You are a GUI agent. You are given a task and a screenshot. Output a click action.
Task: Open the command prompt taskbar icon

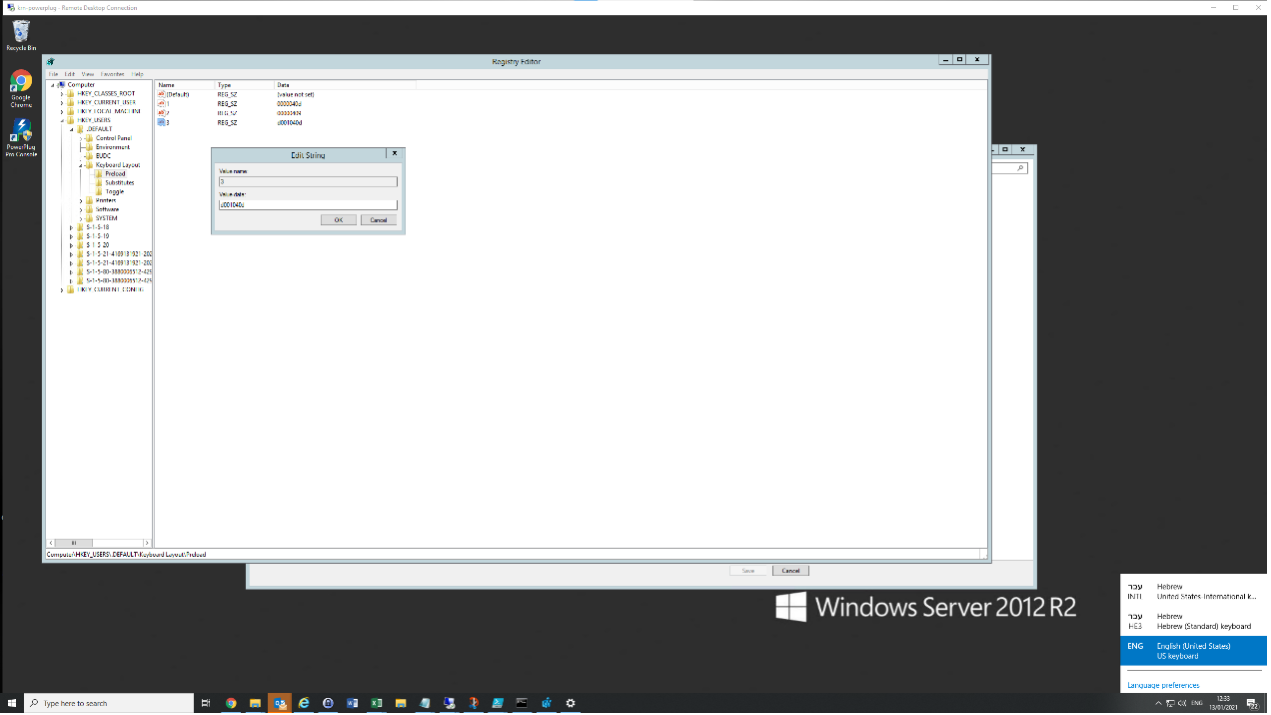[x=522, y=703]
